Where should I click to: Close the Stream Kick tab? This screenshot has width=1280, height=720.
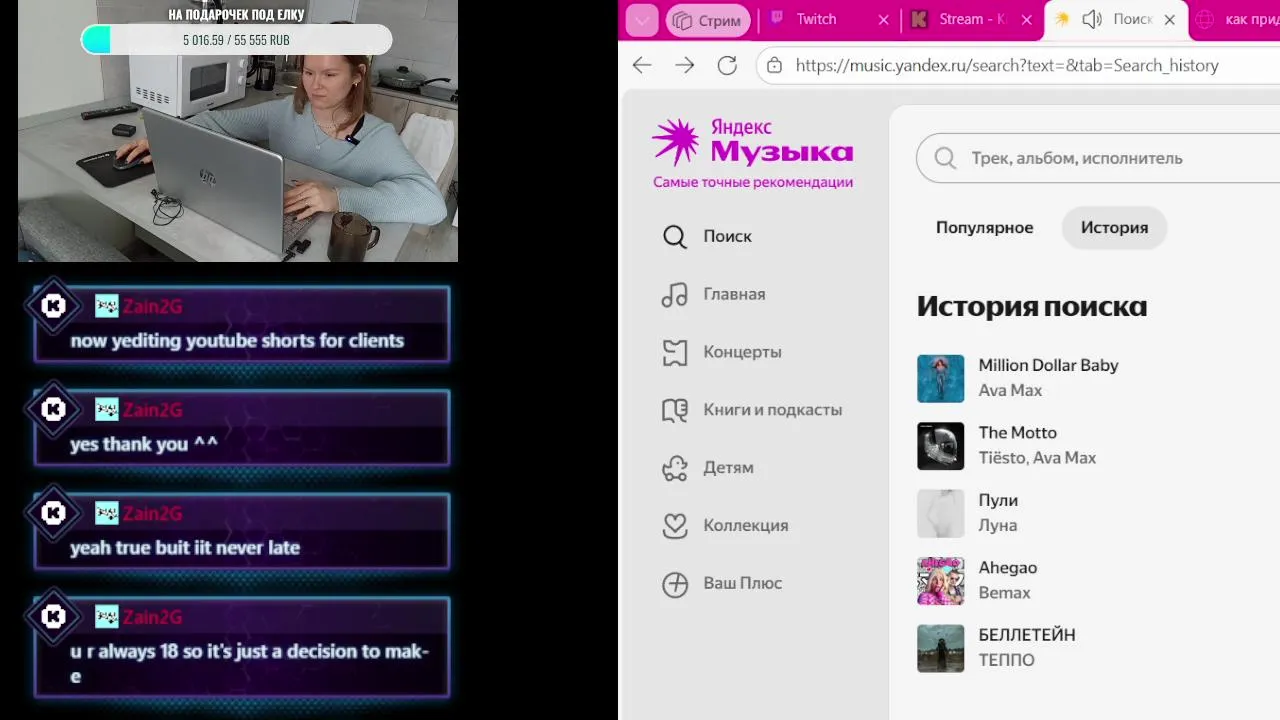pos(1026,19)
